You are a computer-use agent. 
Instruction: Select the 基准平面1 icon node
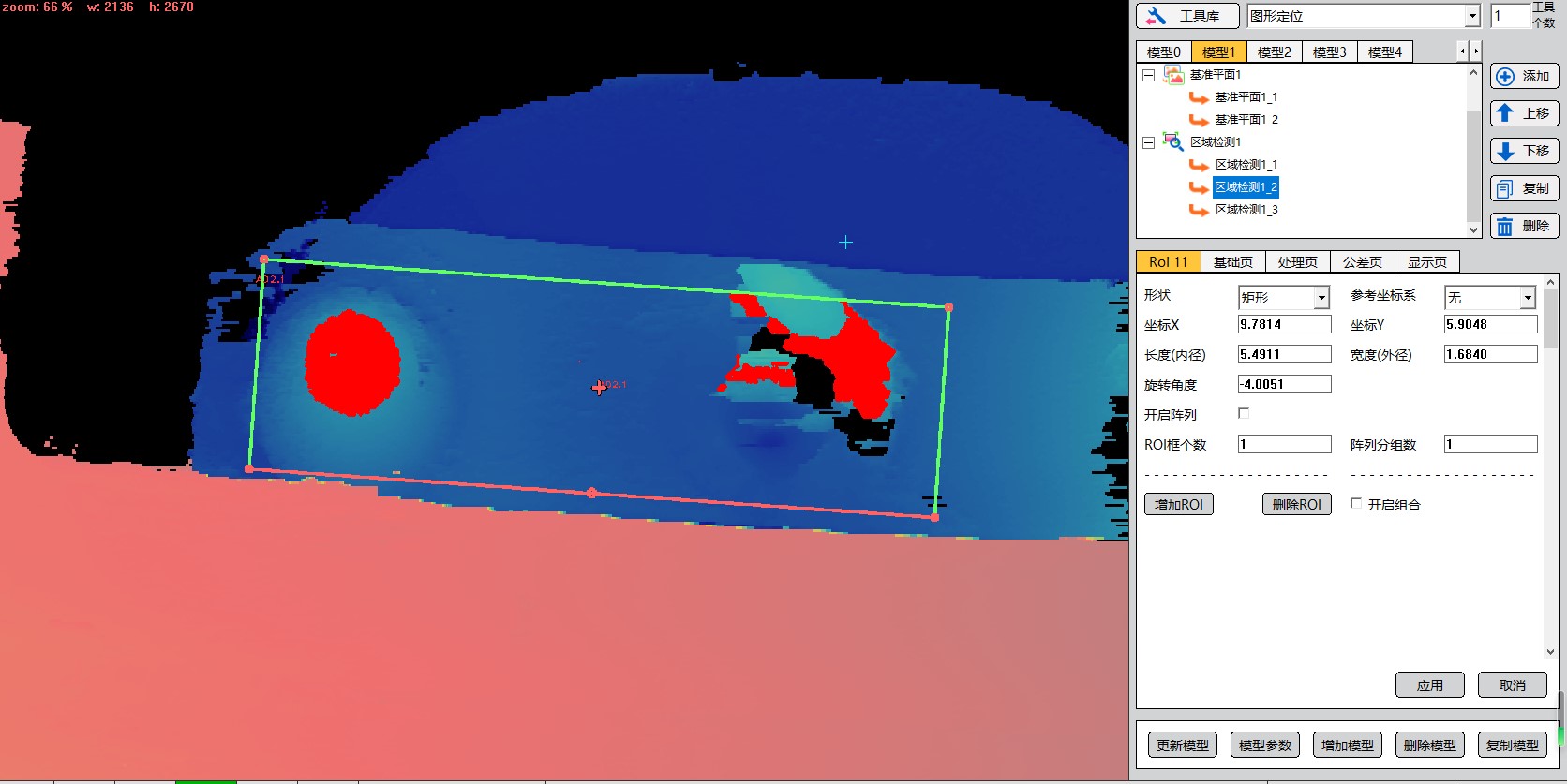(x=1172, y=74)
